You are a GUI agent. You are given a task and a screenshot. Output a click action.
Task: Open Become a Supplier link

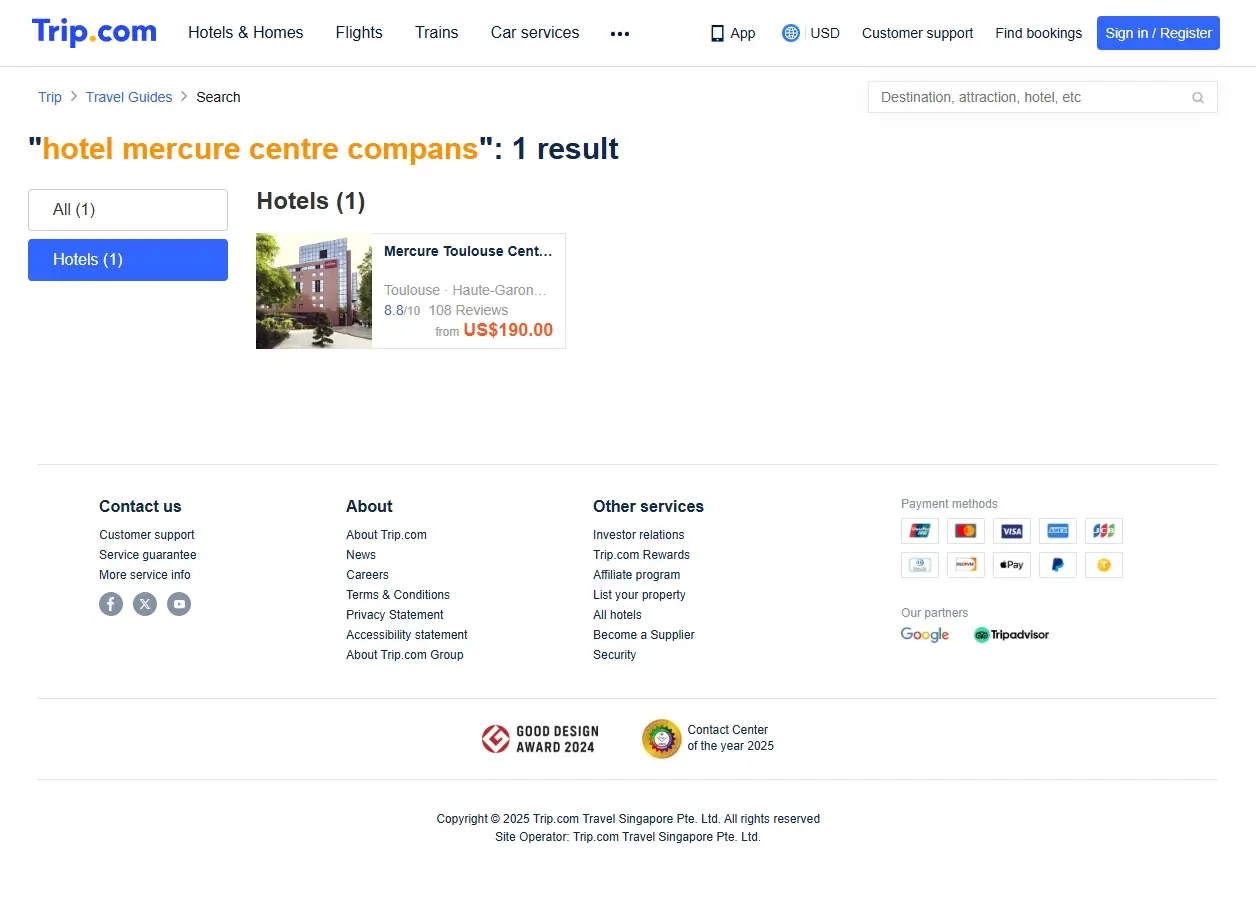(x=644, y=635)
